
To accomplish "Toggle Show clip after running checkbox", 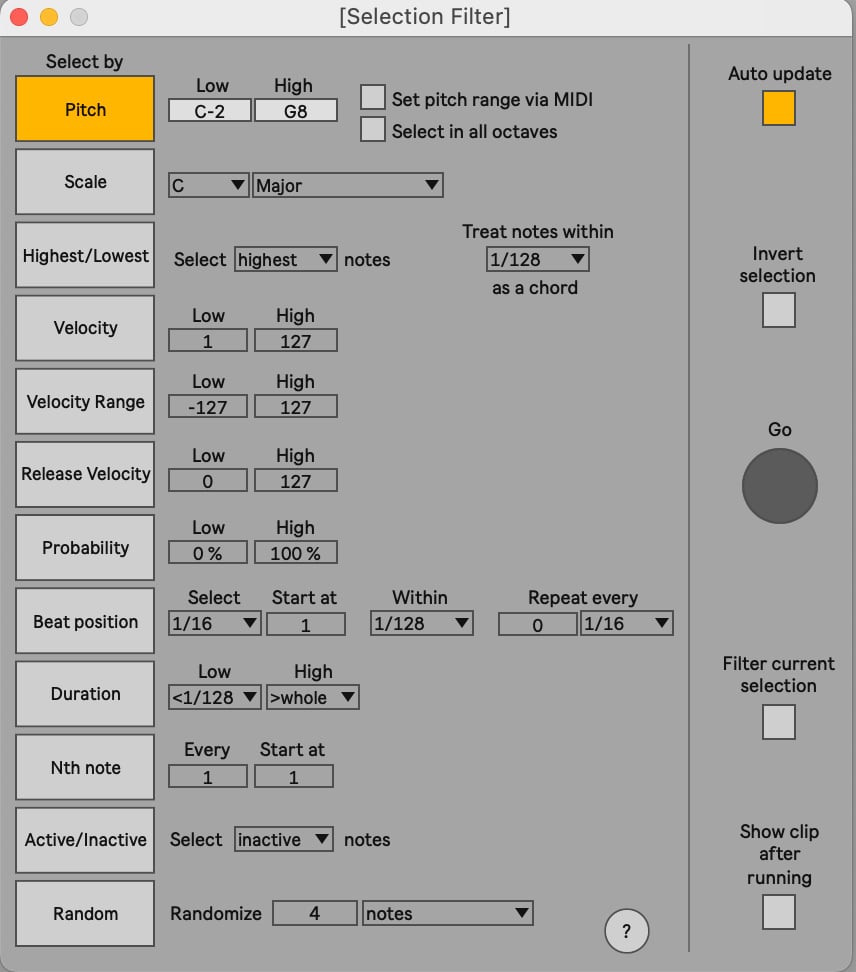I will click(779, 912).
